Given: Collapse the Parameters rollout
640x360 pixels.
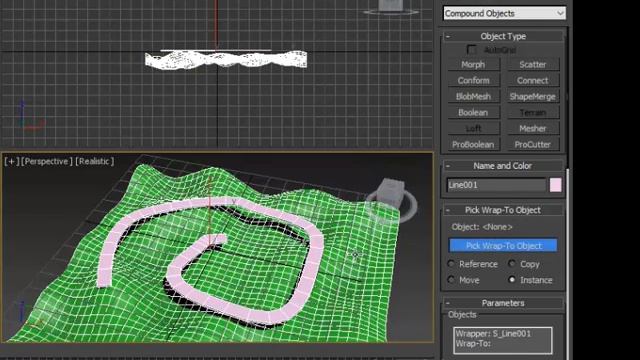Looking at the screenshot, I should [x=448, y=303].
